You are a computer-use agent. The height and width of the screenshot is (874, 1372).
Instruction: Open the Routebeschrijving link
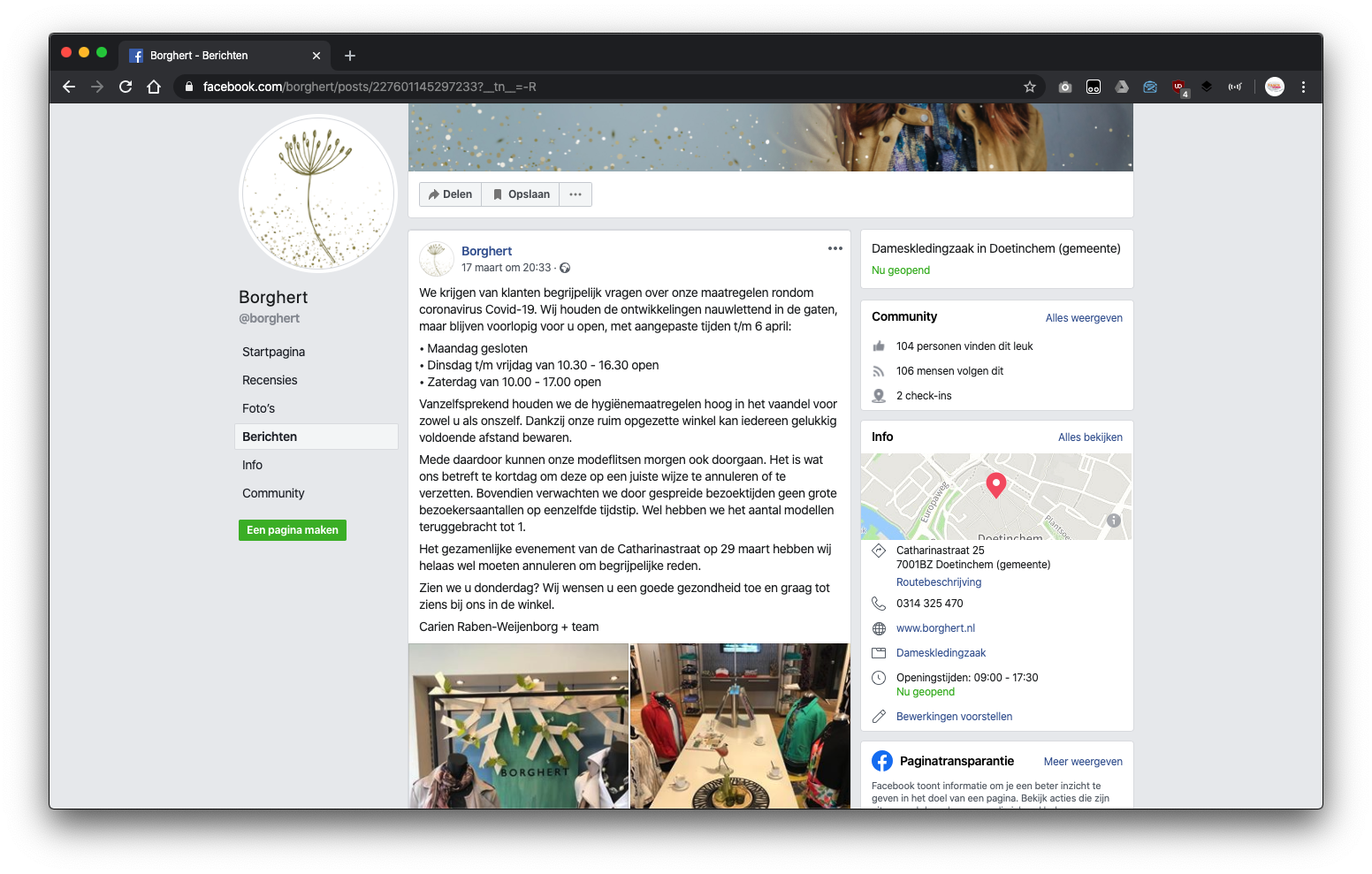click(939, 582)
